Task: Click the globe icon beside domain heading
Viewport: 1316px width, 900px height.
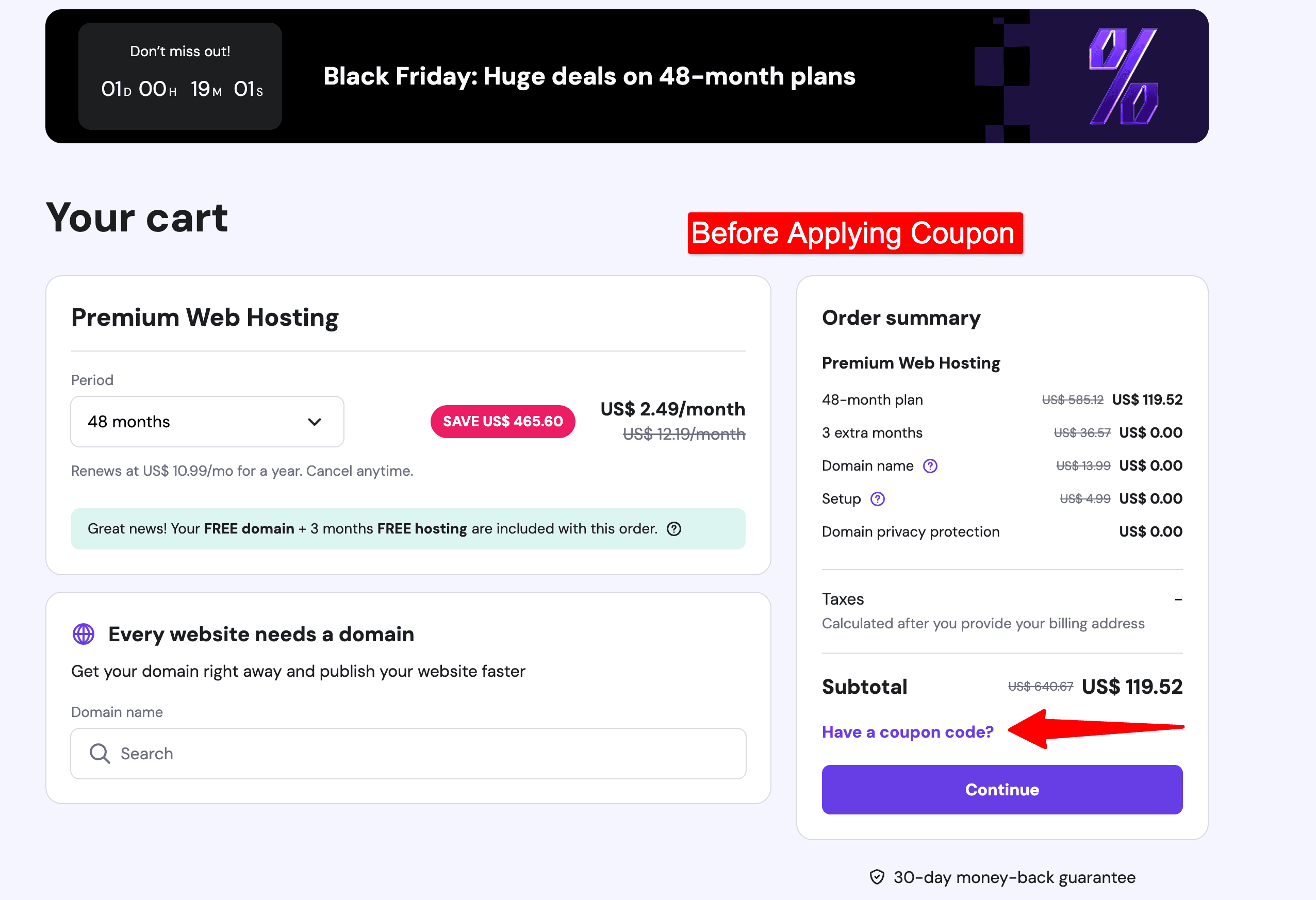Action: coord(83,634)
